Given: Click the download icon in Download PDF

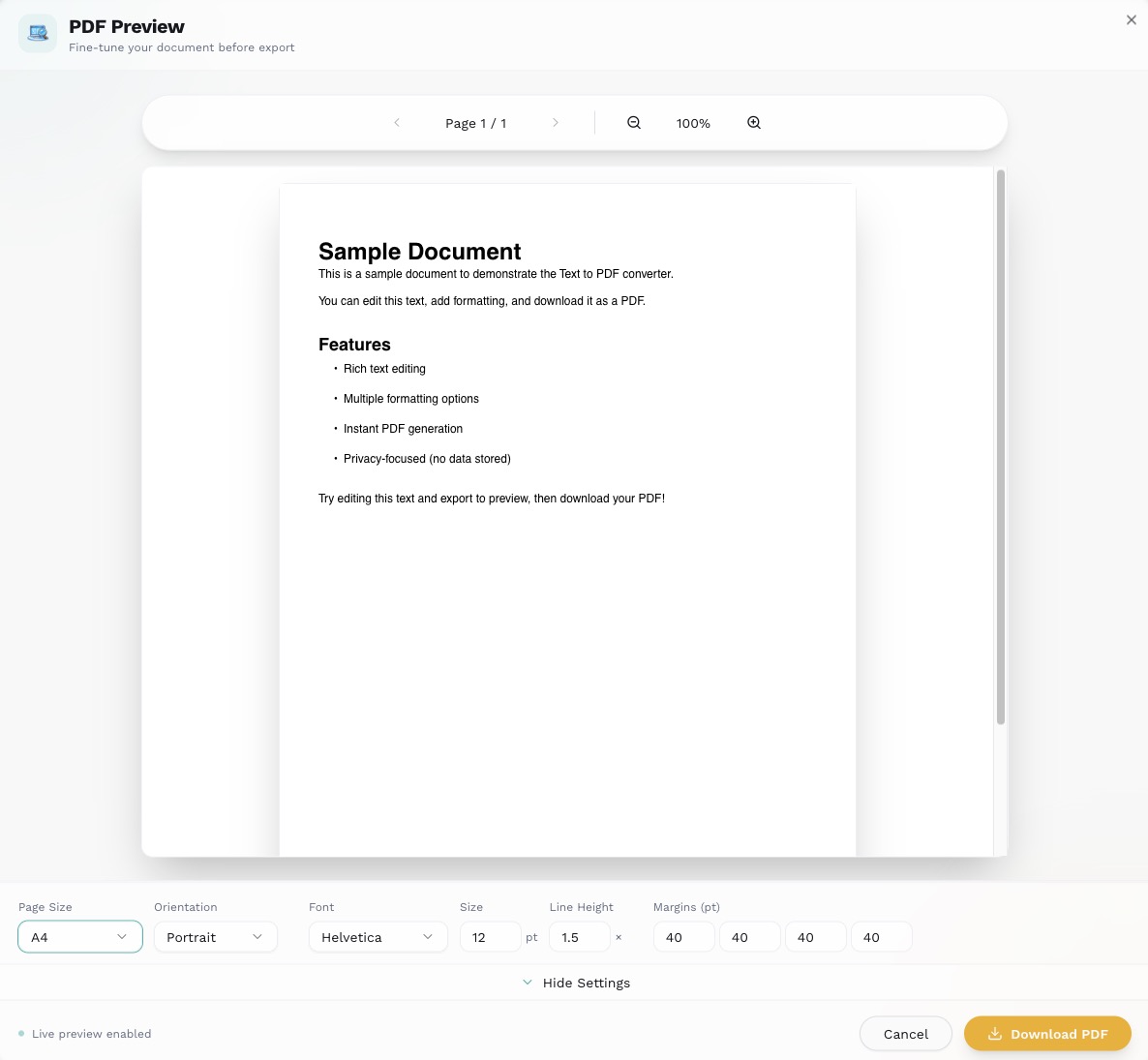Looking at the screenshot, I should [x=994, y=1034].
